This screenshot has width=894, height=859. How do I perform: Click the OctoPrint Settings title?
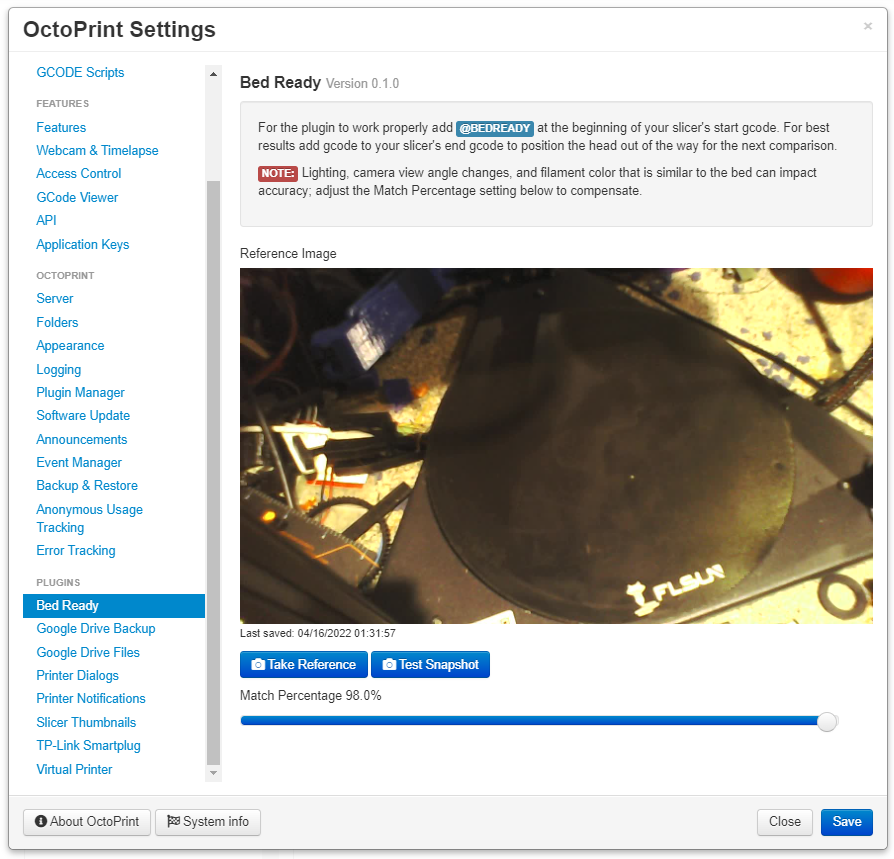click(119, 29)
